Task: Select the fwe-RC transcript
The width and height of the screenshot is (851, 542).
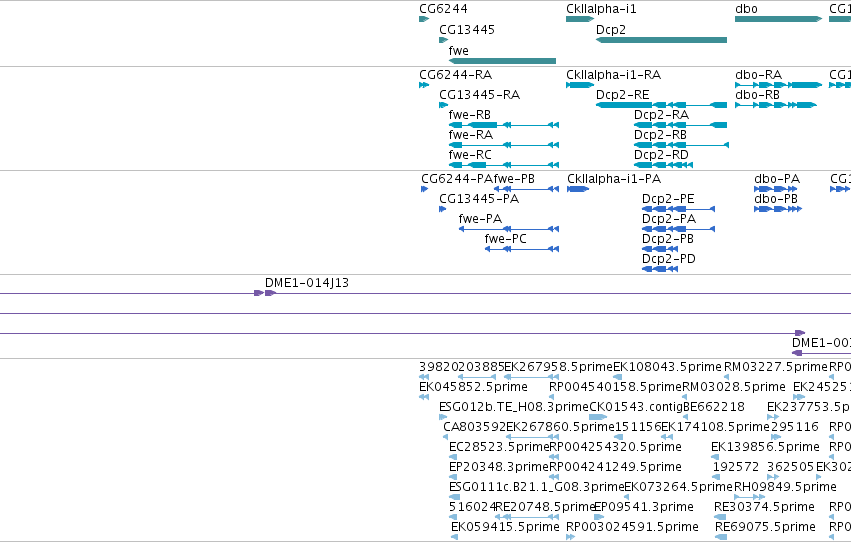Action: click(504, 165)
